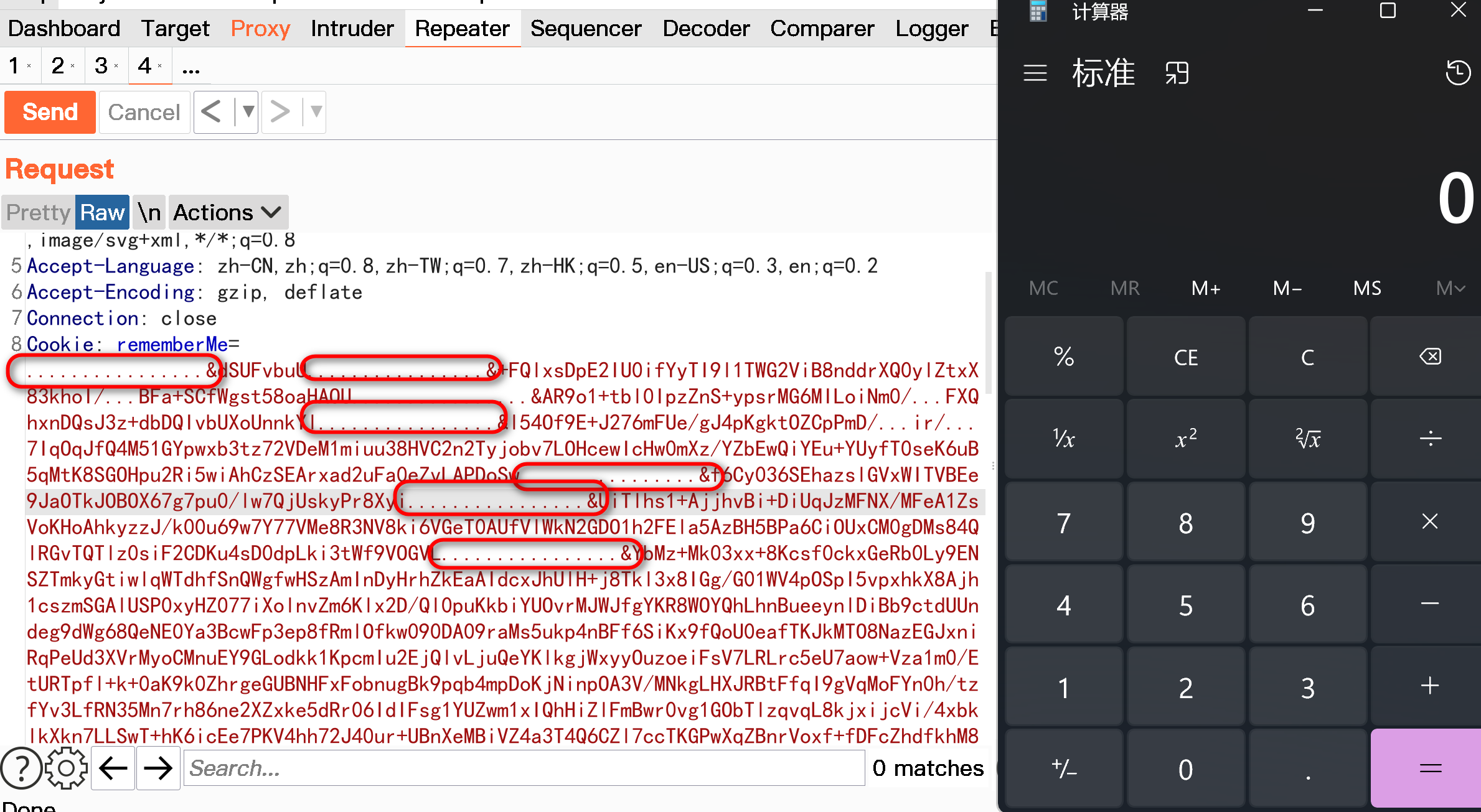1481x812 pixels.
Task: Click digit 3 on calculator
Action: pyautogui.click(x=1308, y=686)
